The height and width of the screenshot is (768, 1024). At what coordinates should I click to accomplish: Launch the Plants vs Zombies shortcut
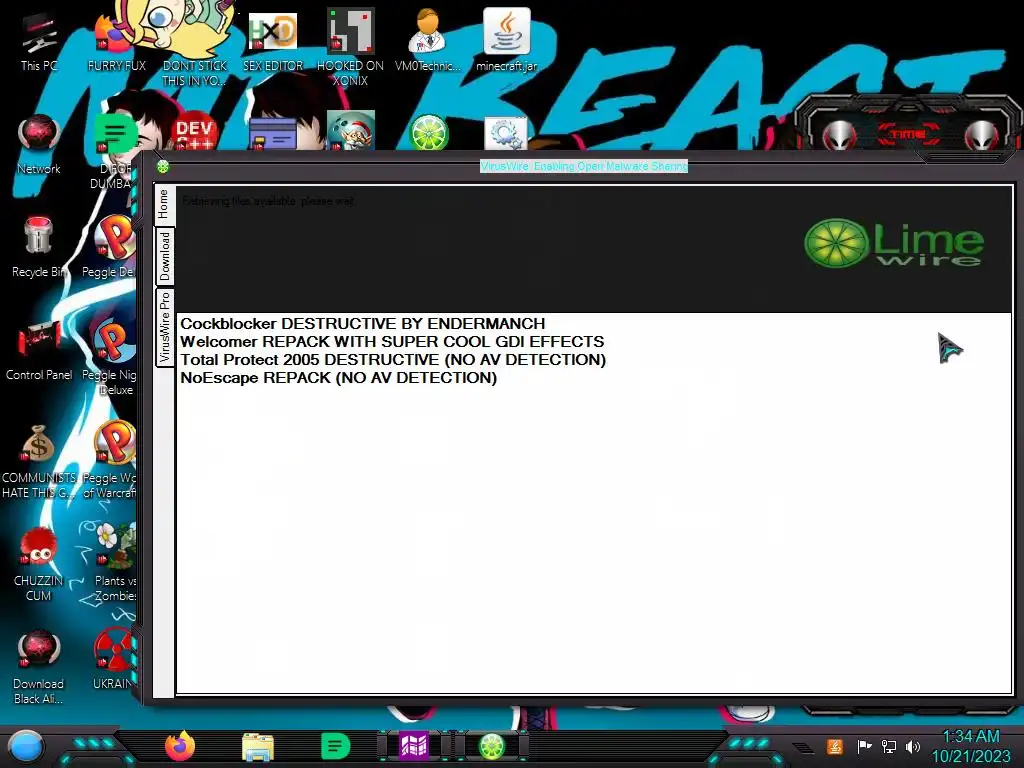tap(115, 562)
